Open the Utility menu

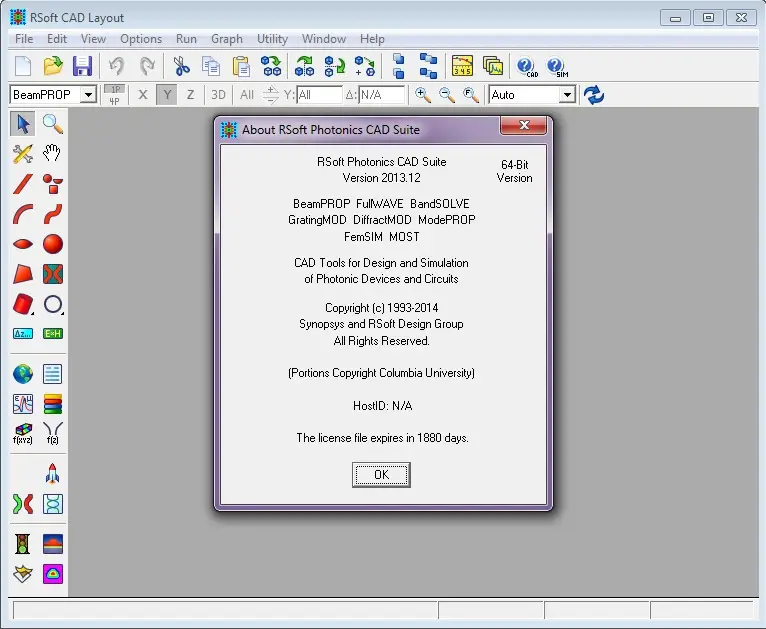(272, 39)
